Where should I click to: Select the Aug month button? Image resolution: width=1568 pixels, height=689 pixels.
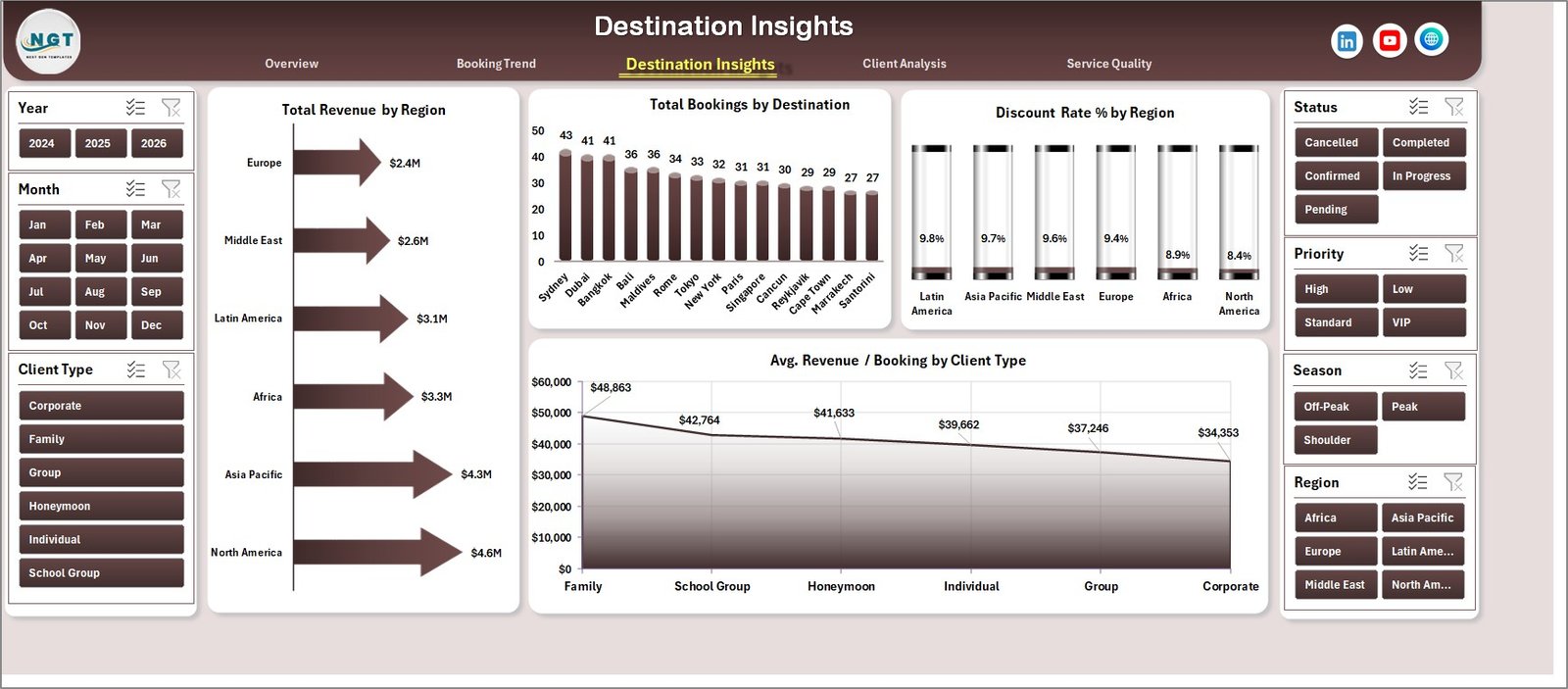point(100,291)
